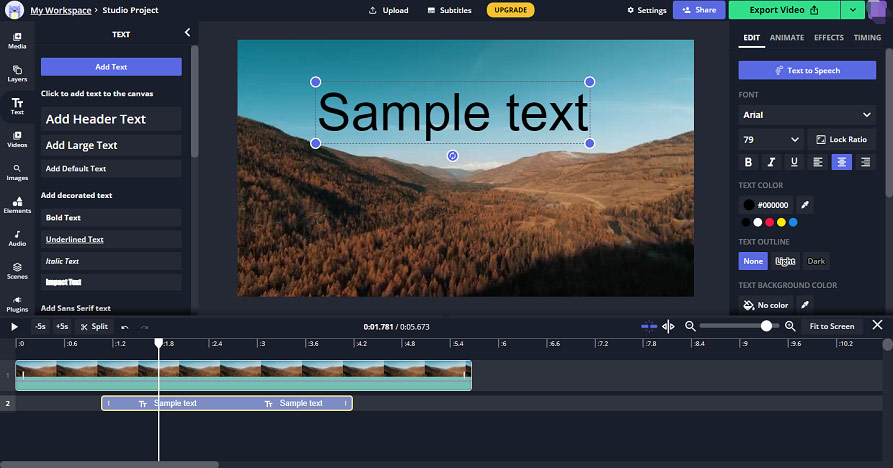Screen dimensions: 893x468
Task: Open the Arial font dropdown
Action: point(807,115)
